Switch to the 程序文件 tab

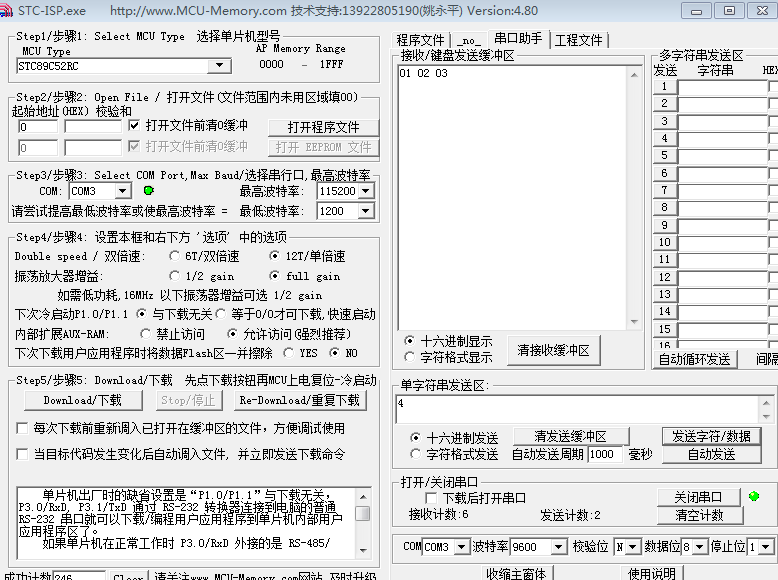point(420,40)
